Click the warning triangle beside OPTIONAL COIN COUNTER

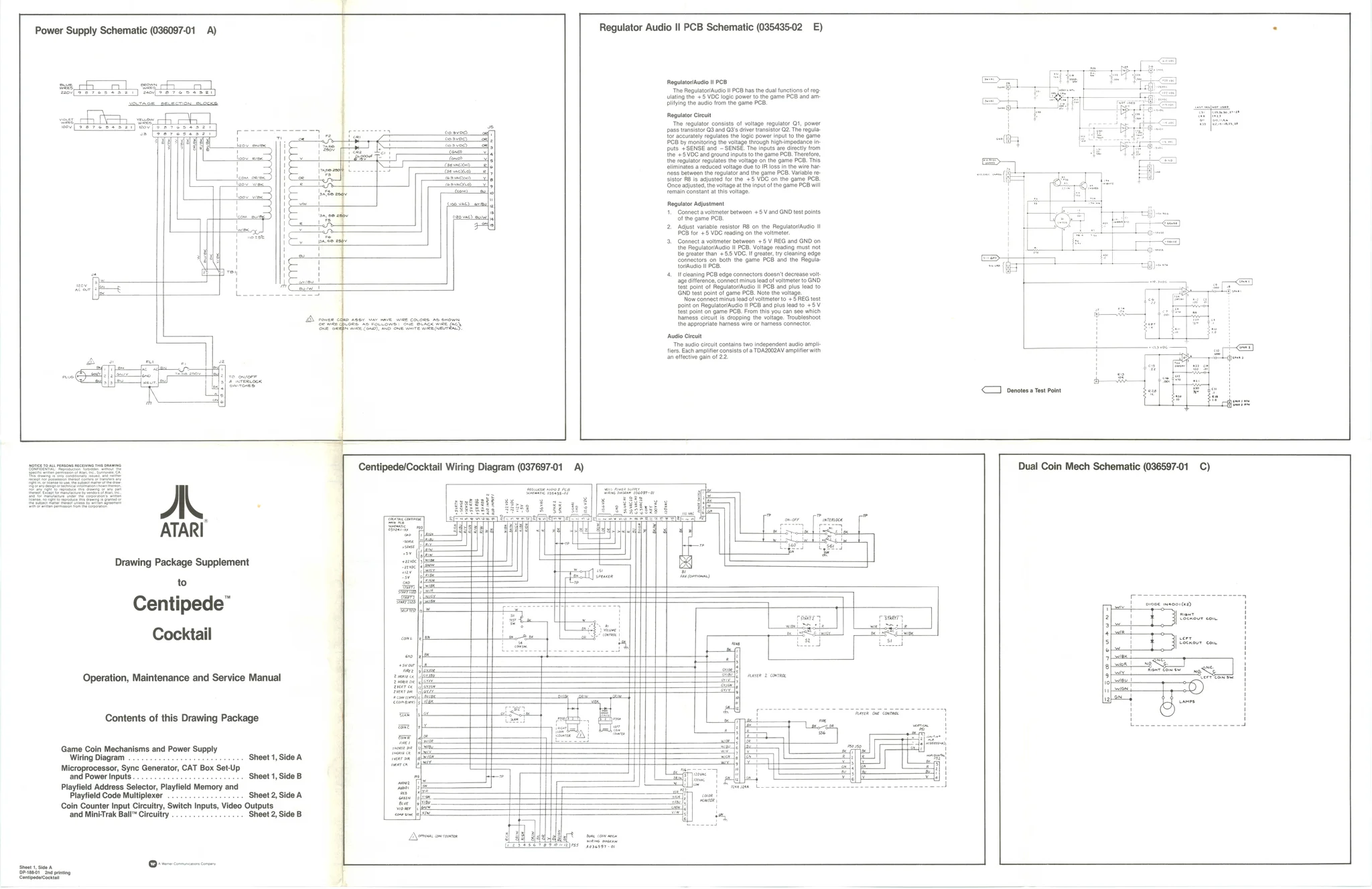point(413,836)
